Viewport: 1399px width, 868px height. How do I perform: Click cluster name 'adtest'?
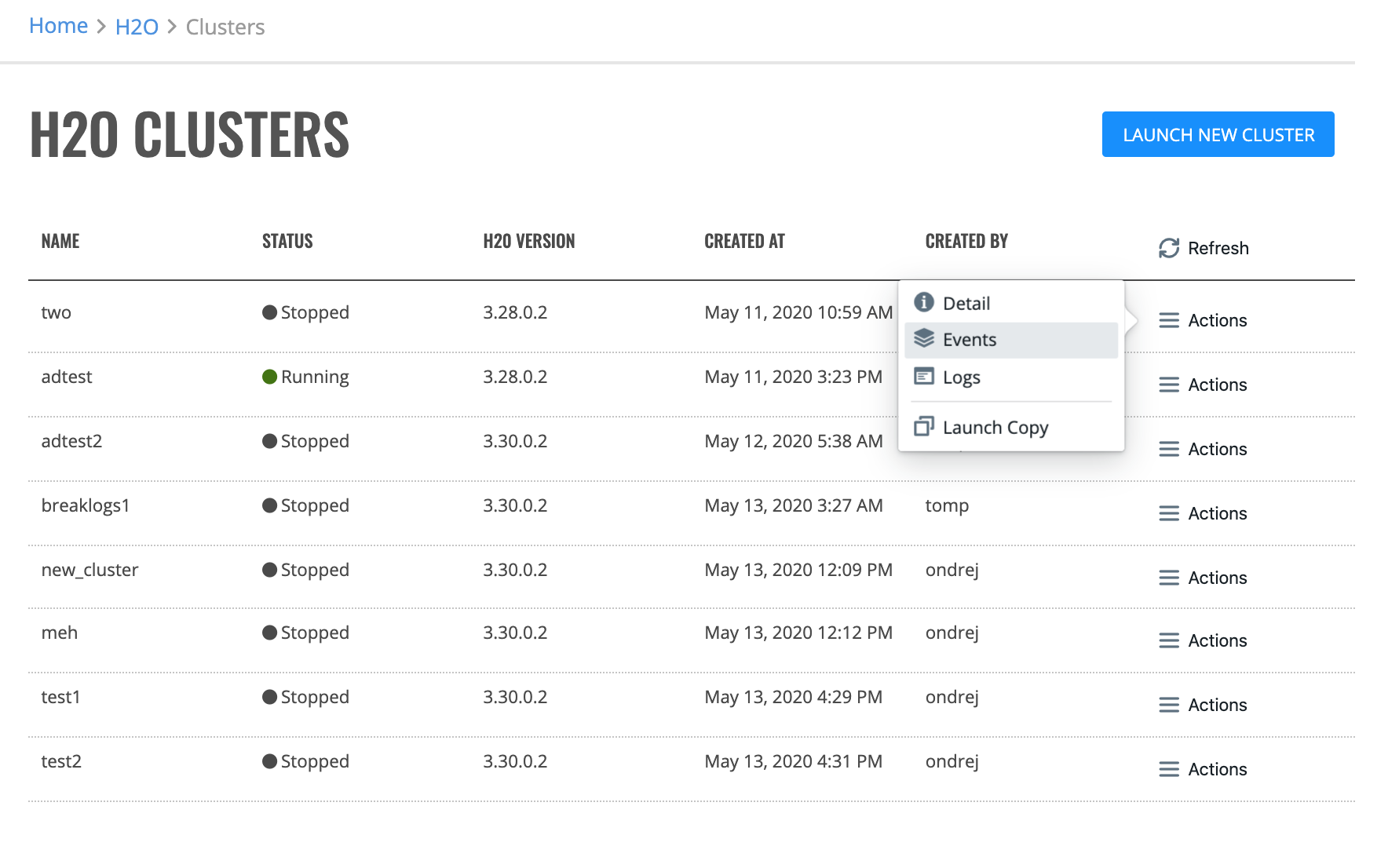tap(67, 377)
